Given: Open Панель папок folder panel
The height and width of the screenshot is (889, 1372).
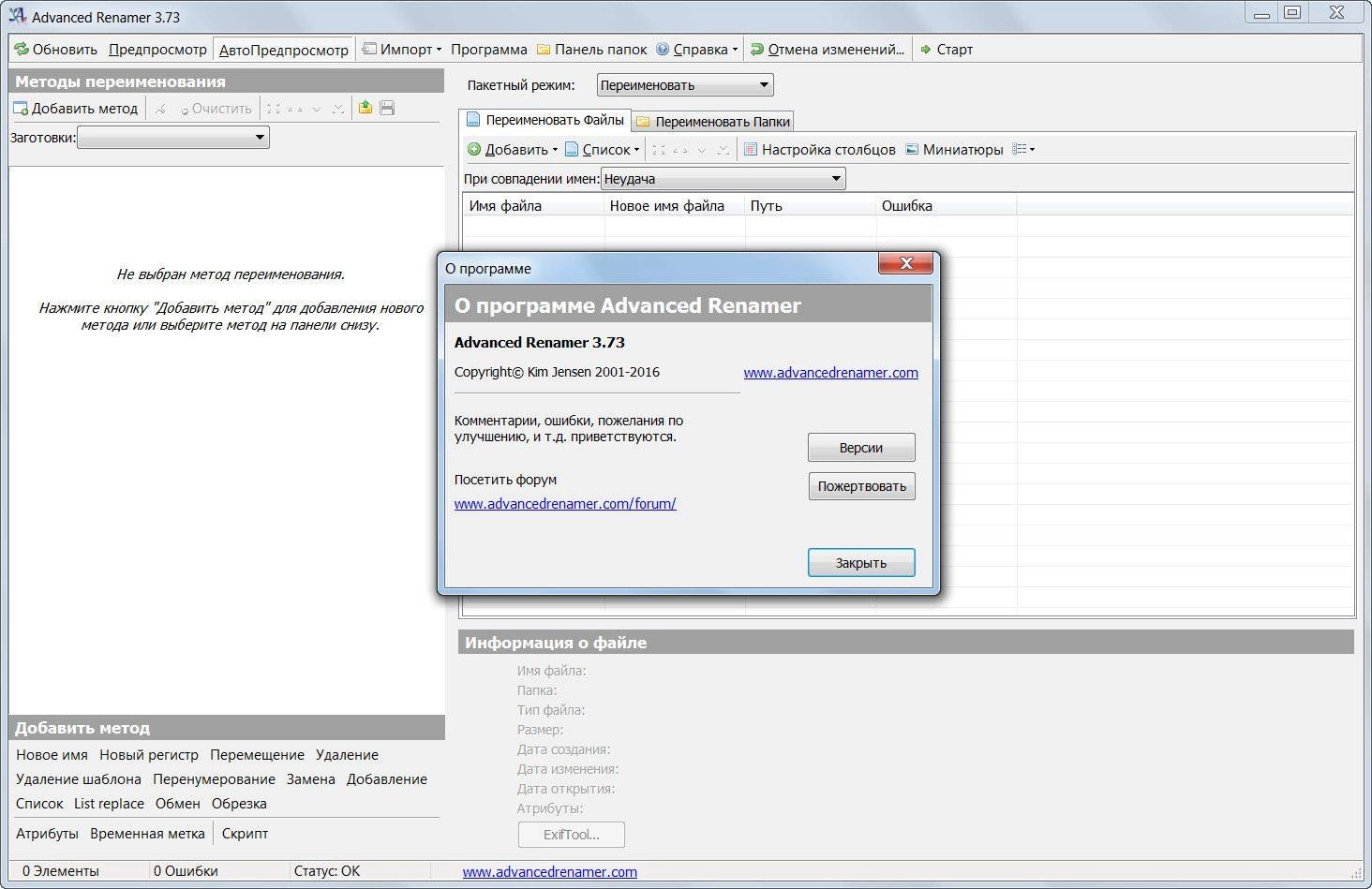Looking at the screenshot, I should click(x=592, y=49).
